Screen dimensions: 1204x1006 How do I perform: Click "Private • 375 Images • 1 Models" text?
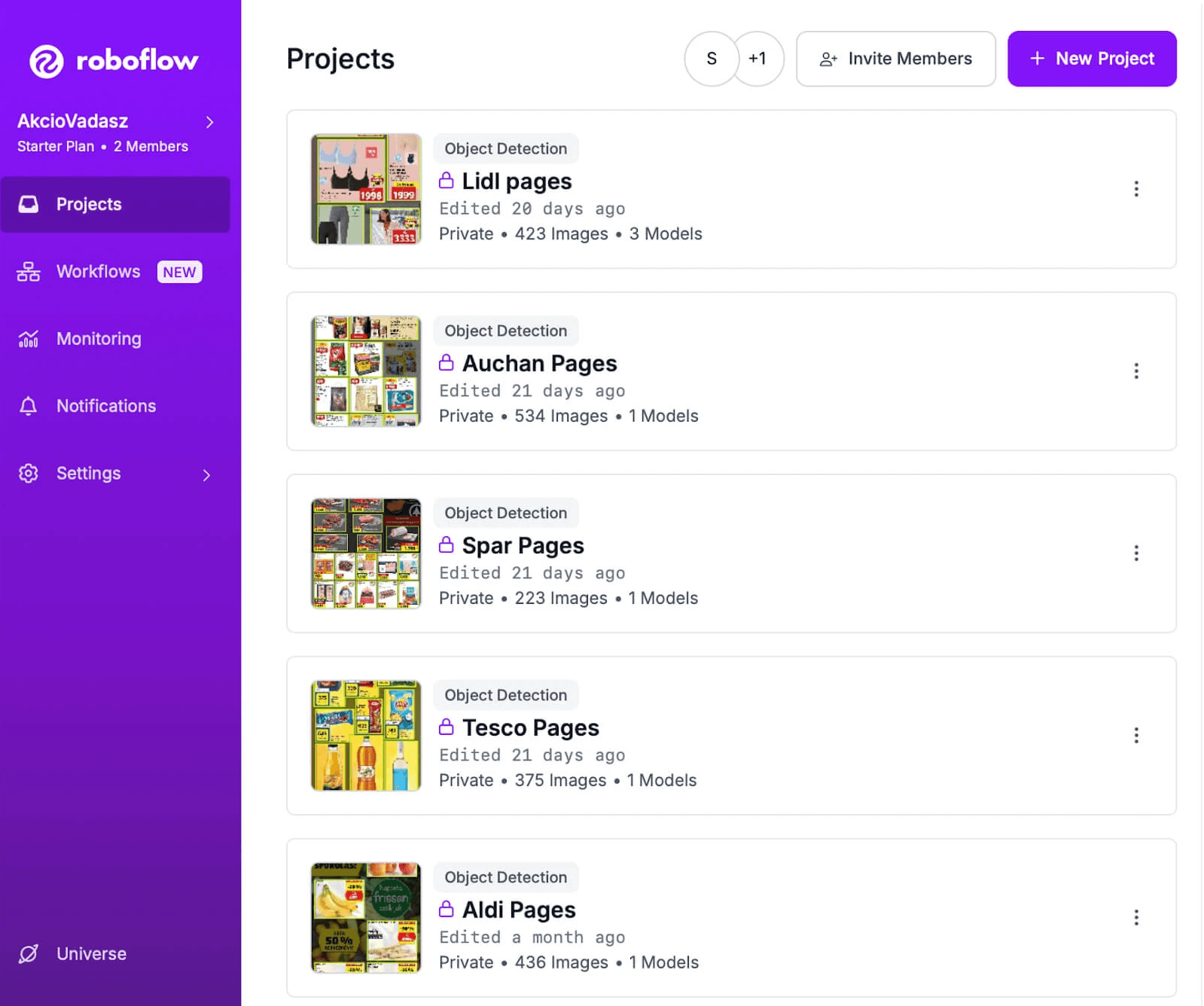568,781
